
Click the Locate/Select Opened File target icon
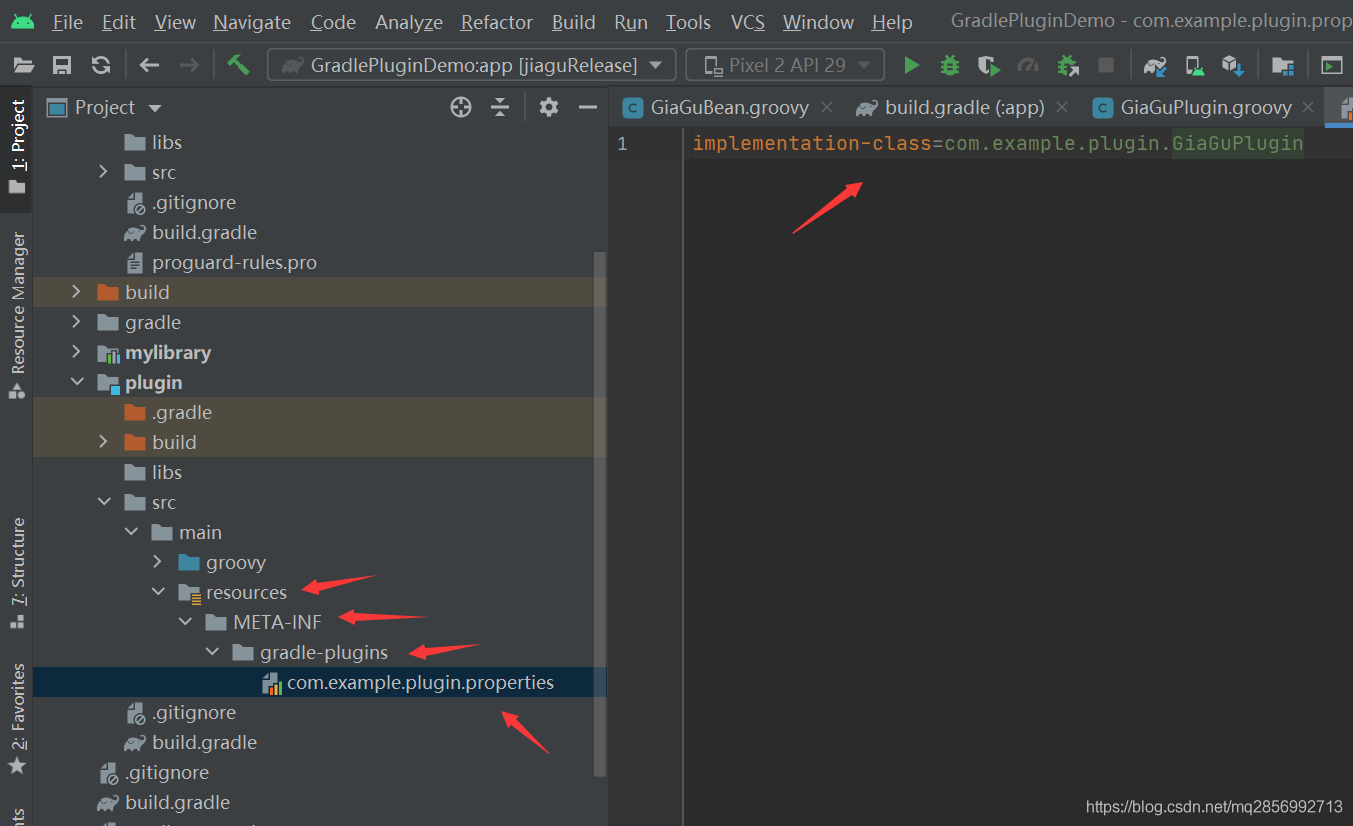click(x=461, y=108)
